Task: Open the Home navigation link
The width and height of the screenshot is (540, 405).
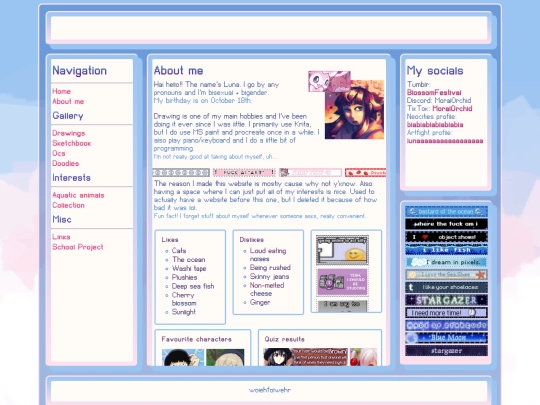Action: [61, 91]
